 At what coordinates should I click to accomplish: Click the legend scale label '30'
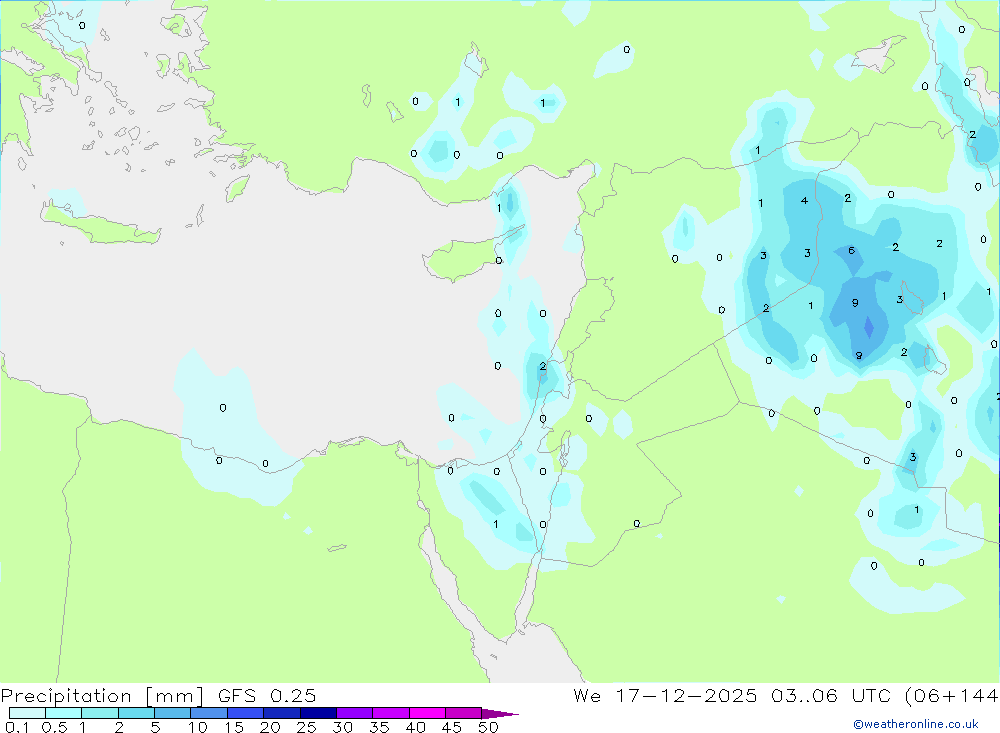coord(342,727)
